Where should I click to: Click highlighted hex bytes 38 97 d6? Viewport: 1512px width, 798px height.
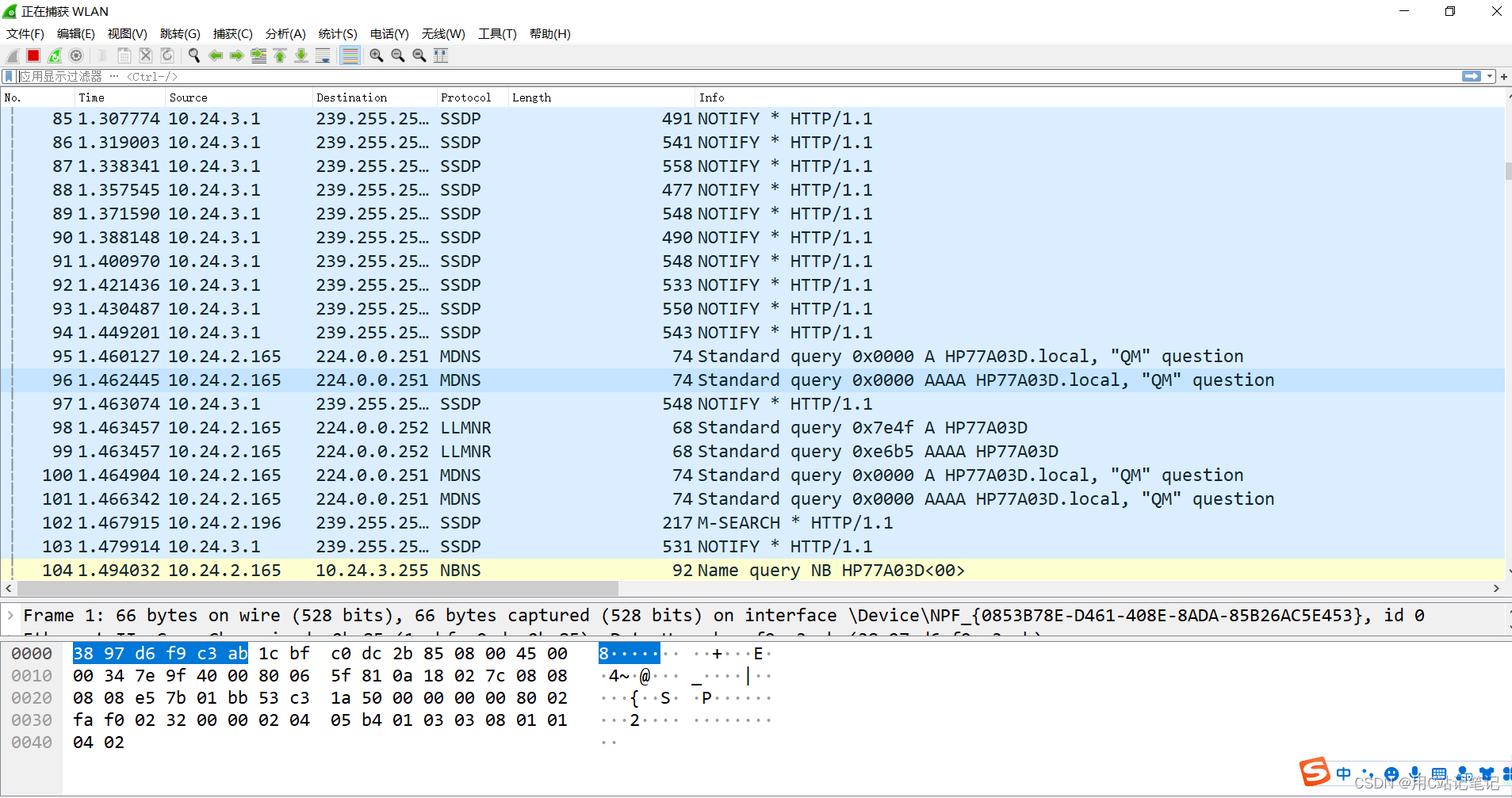pos(114,653)
